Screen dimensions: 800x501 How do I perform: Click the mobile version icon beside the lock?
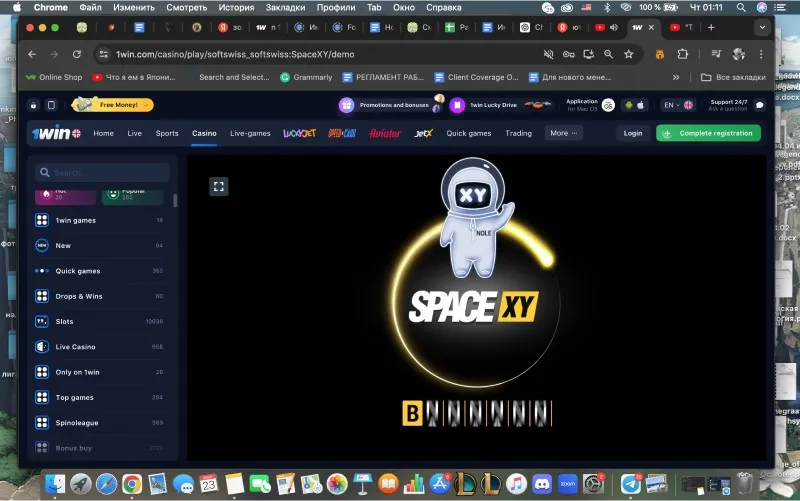click(52, 105)
